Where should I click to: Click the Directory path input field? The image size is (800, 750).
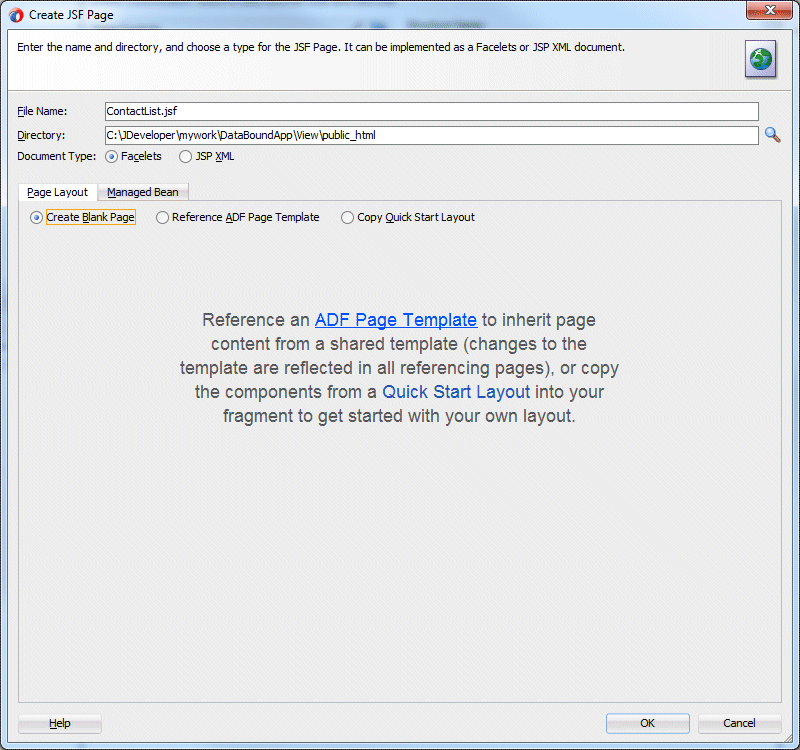coord(432,135)
